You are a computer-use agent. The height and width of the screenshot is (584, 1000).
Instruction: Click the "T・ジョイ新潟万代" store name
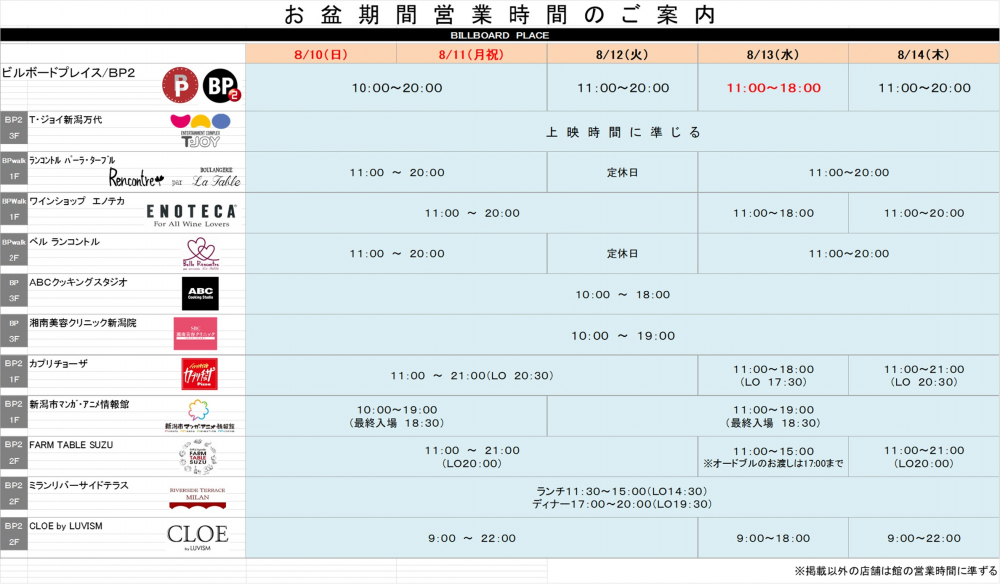pos(66,120)
